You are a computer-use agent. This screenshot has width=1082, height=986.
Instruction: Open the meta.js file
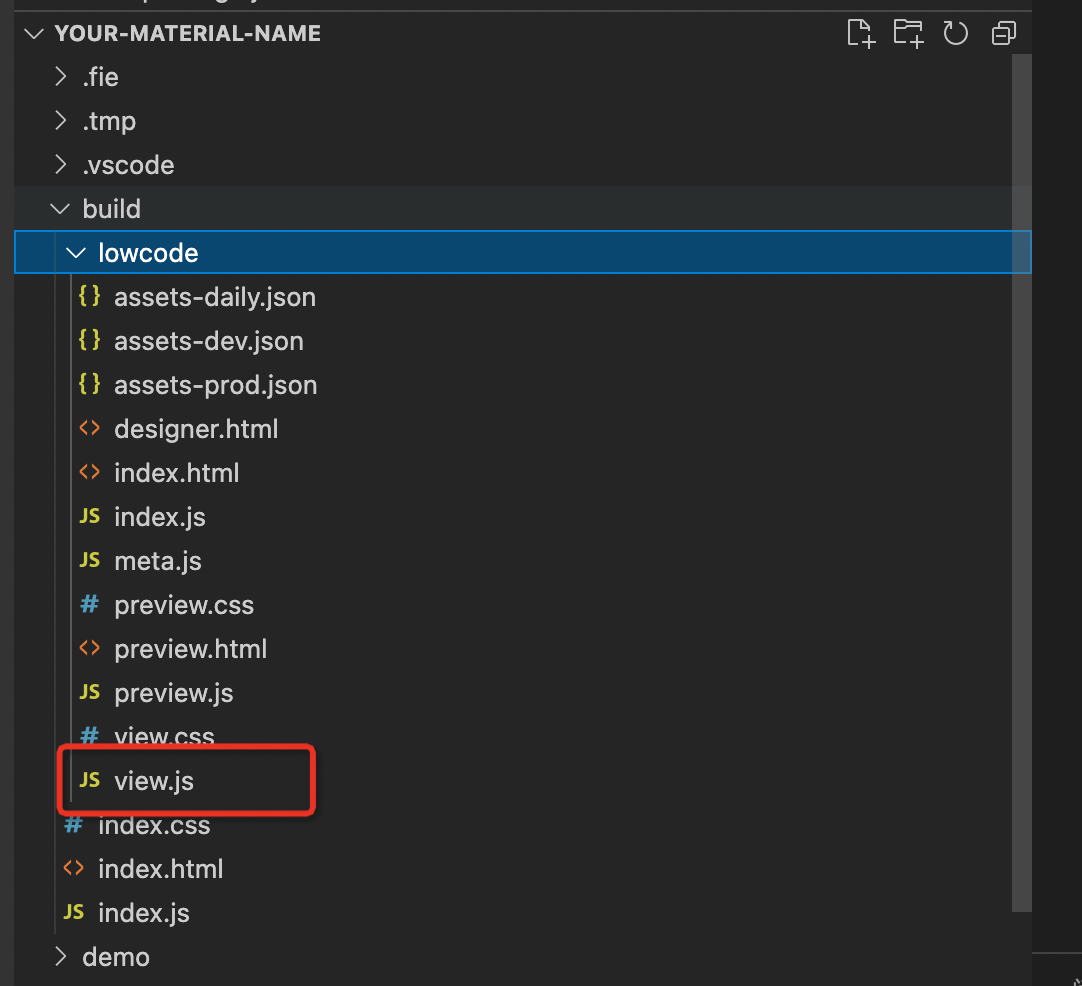pos(158,561)
